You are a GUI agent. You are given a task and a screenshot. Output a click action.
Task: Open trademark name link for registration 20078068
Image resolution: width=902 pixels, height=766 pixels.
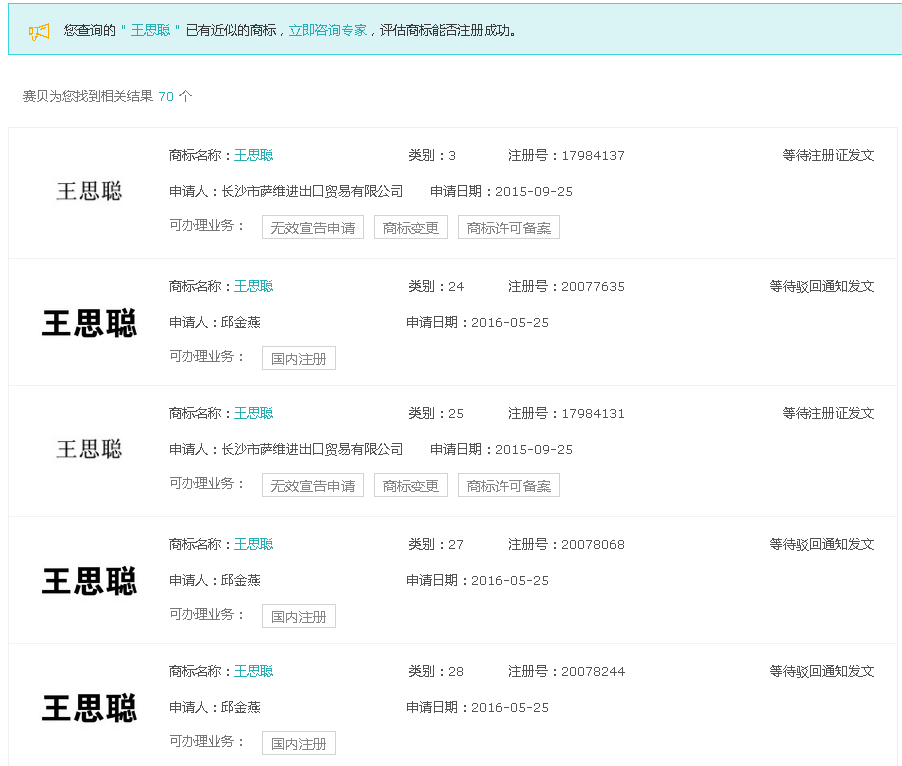pos(253,545)
